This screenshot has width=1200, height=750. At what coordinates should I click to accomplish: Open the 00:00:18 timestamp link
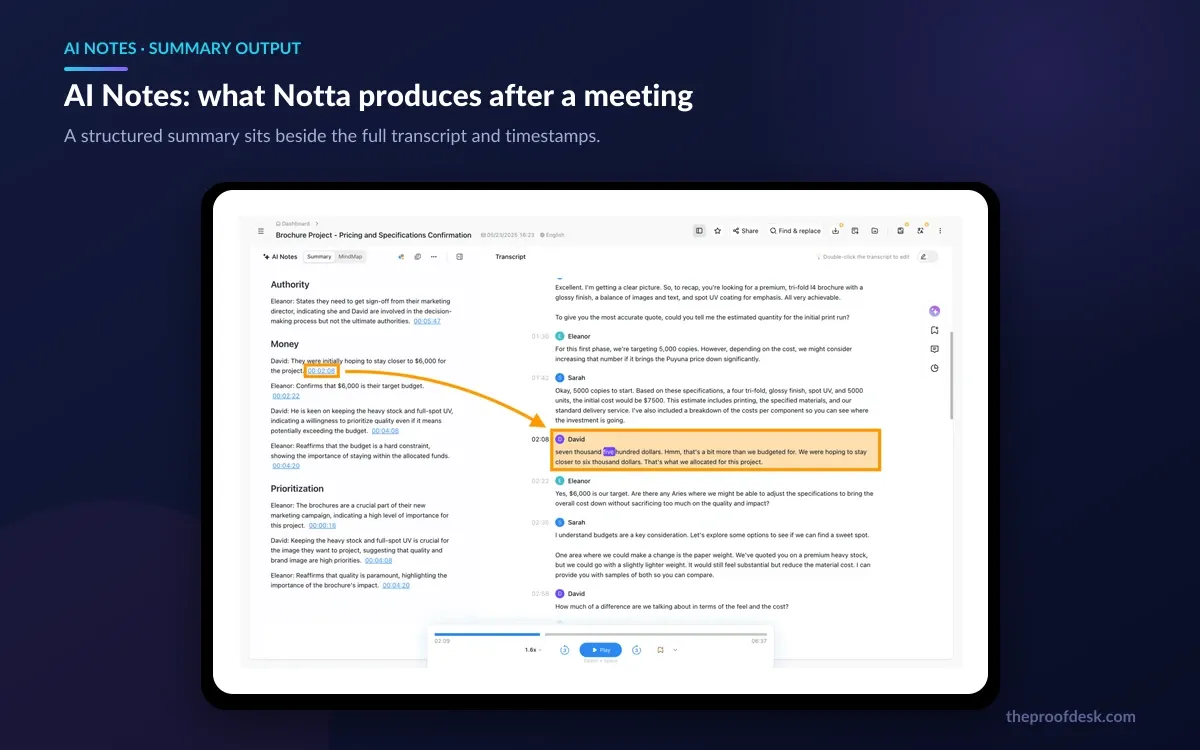pos(322,525)
